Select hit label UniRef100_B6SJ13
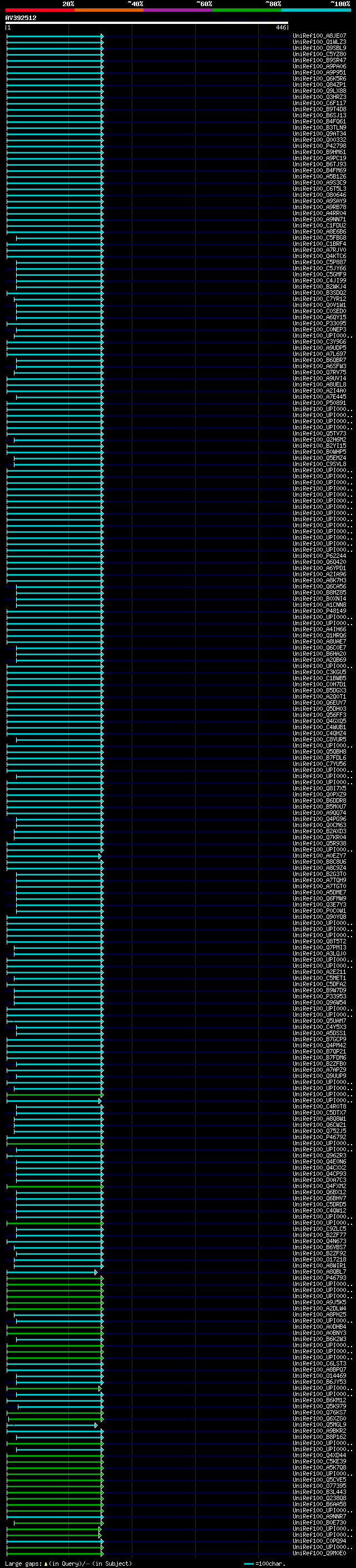The width and height of the screenshot is (356, 1568). tap(319, 115)
